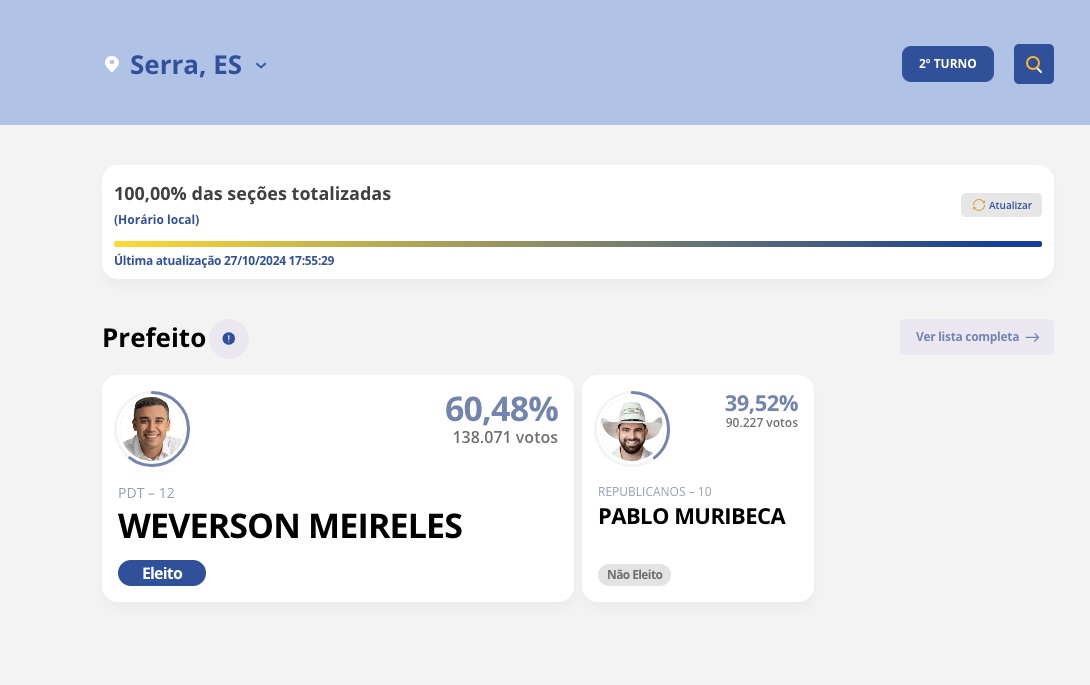
Task: Select the WEVERSON MEIRELES candidate name
Action: (290, 526)
